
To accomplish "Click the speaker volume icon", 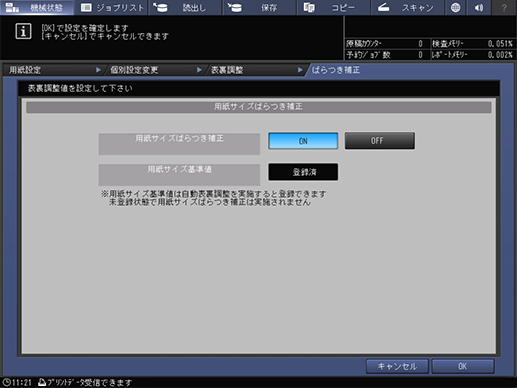I will pyautogui.click(x=479, y=7).
